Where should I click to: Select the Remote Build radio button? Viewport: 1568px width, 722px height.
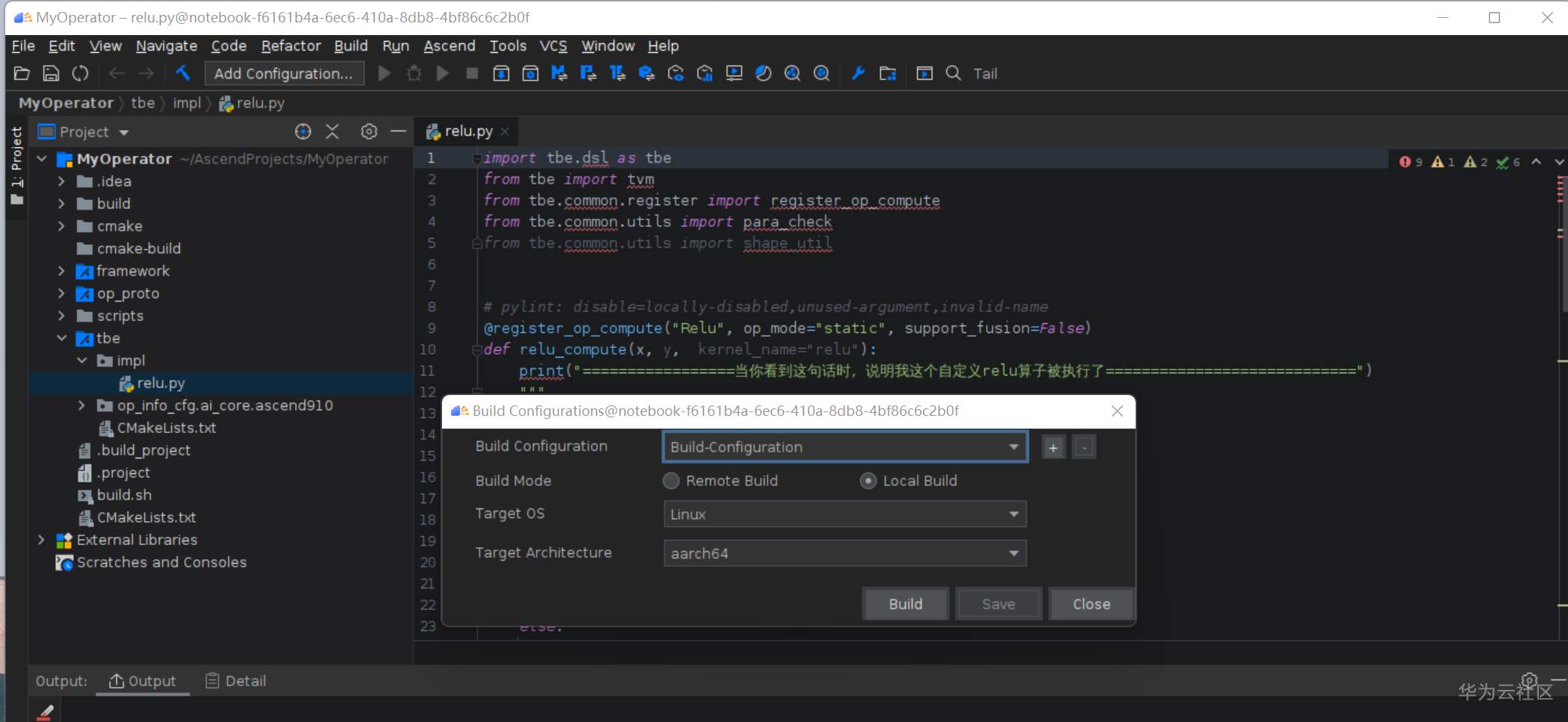point(671,481)
